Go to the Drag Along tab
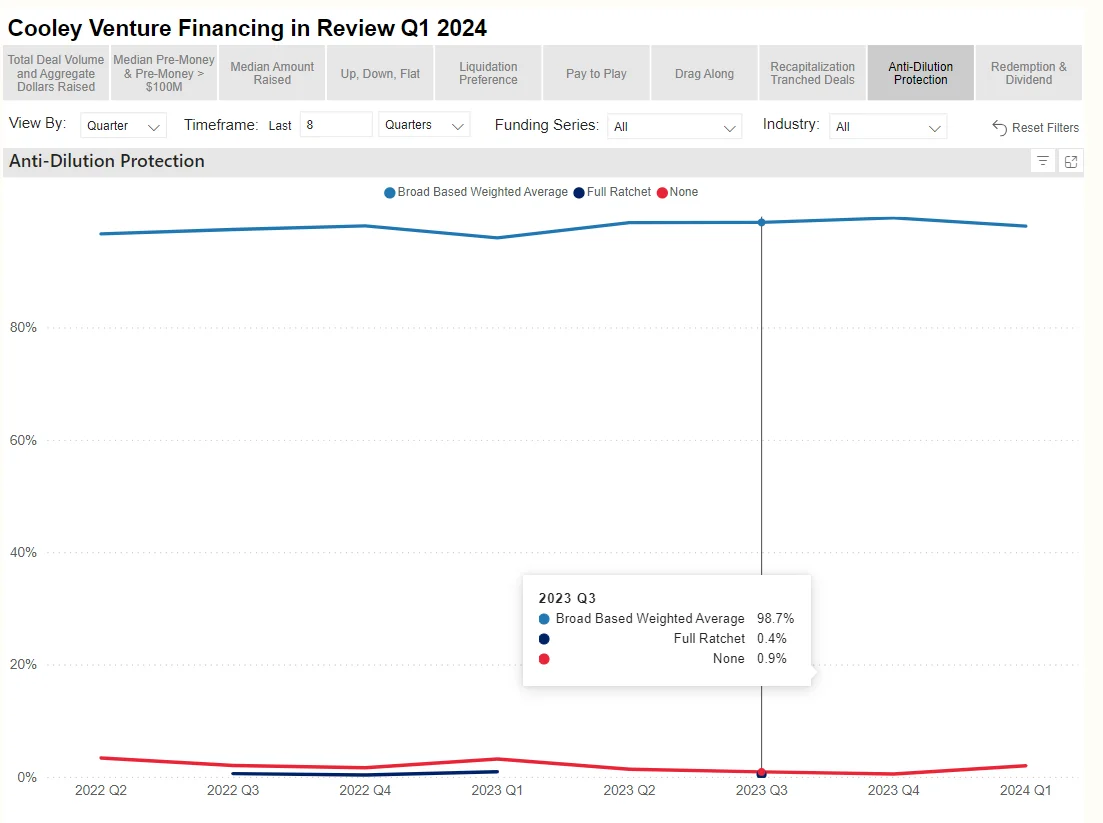 click(x=704, y=73)
